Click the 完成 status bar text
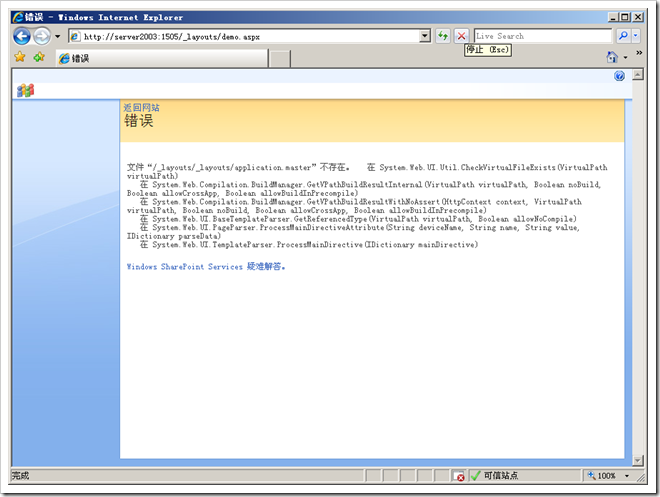The image size is (660, 497). 21,476
